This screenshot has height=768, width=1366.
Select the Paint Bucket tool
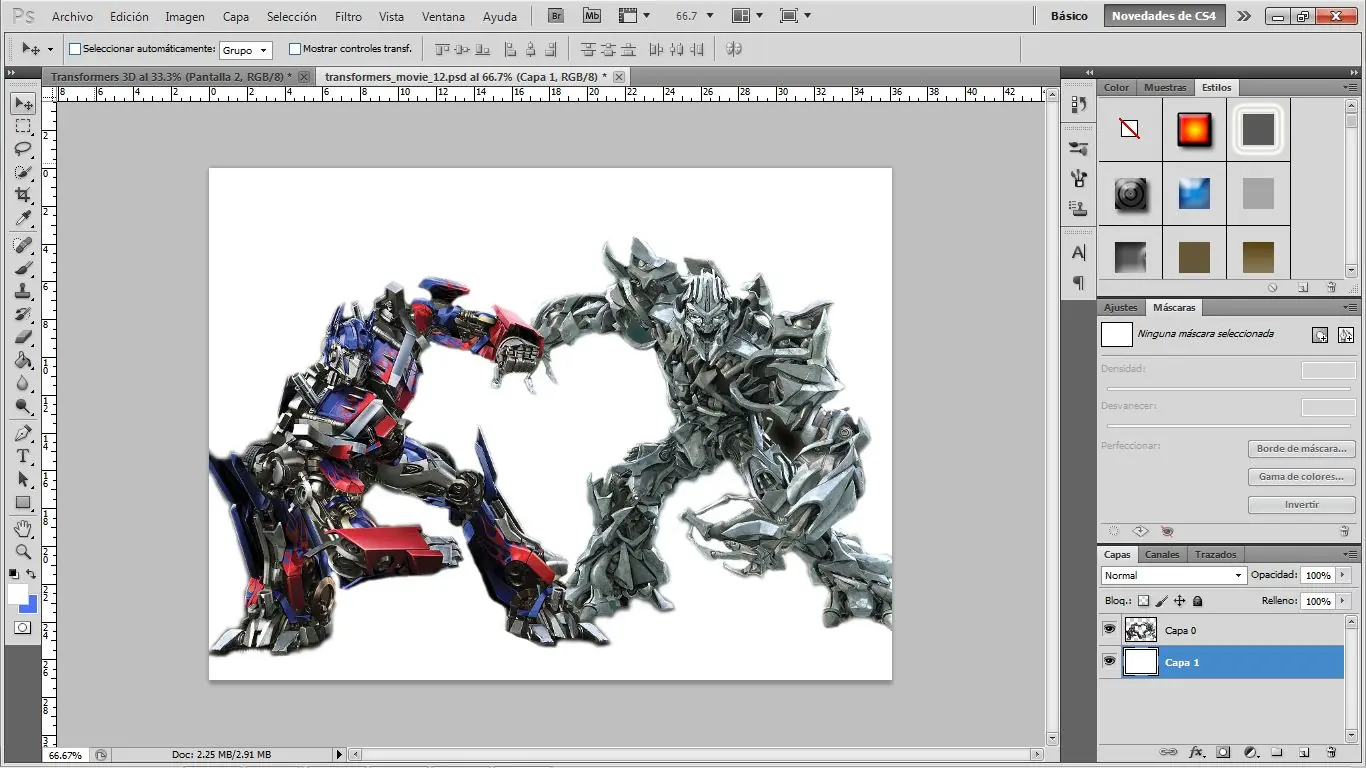coord(23,360)
